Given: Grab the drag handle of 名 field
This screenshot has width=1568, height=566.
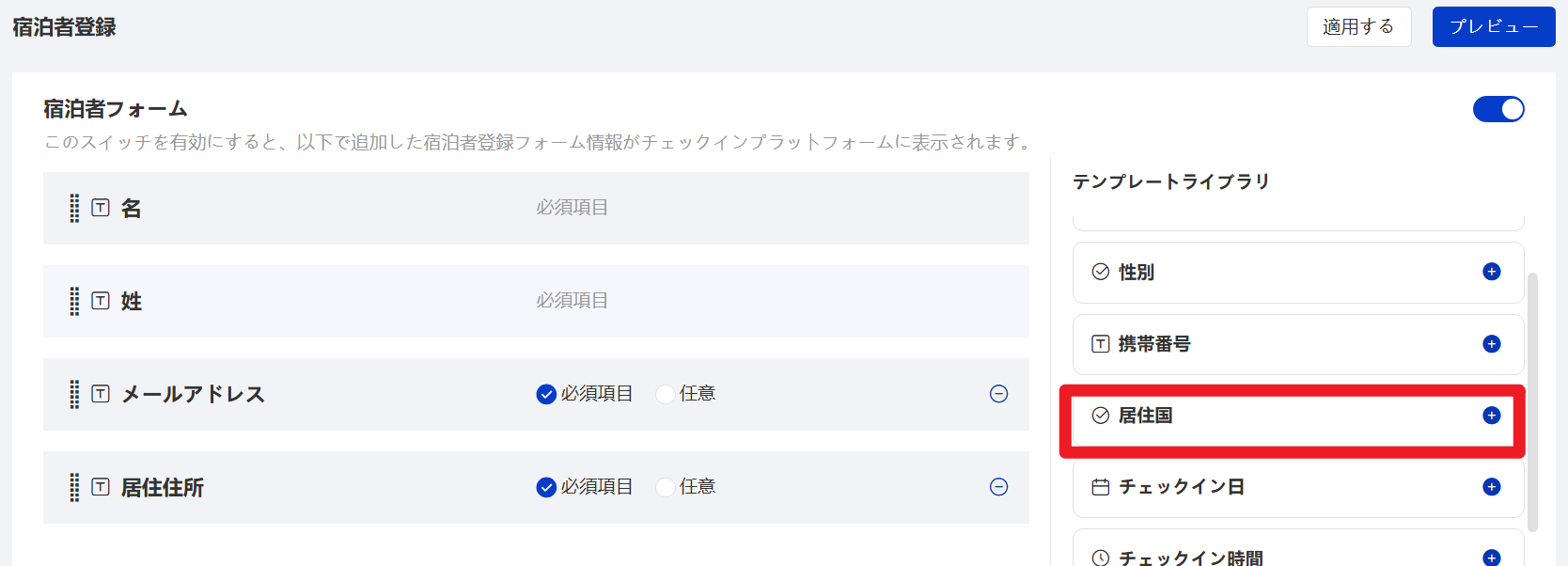Looking at the screenshot, I should (74, 208).
